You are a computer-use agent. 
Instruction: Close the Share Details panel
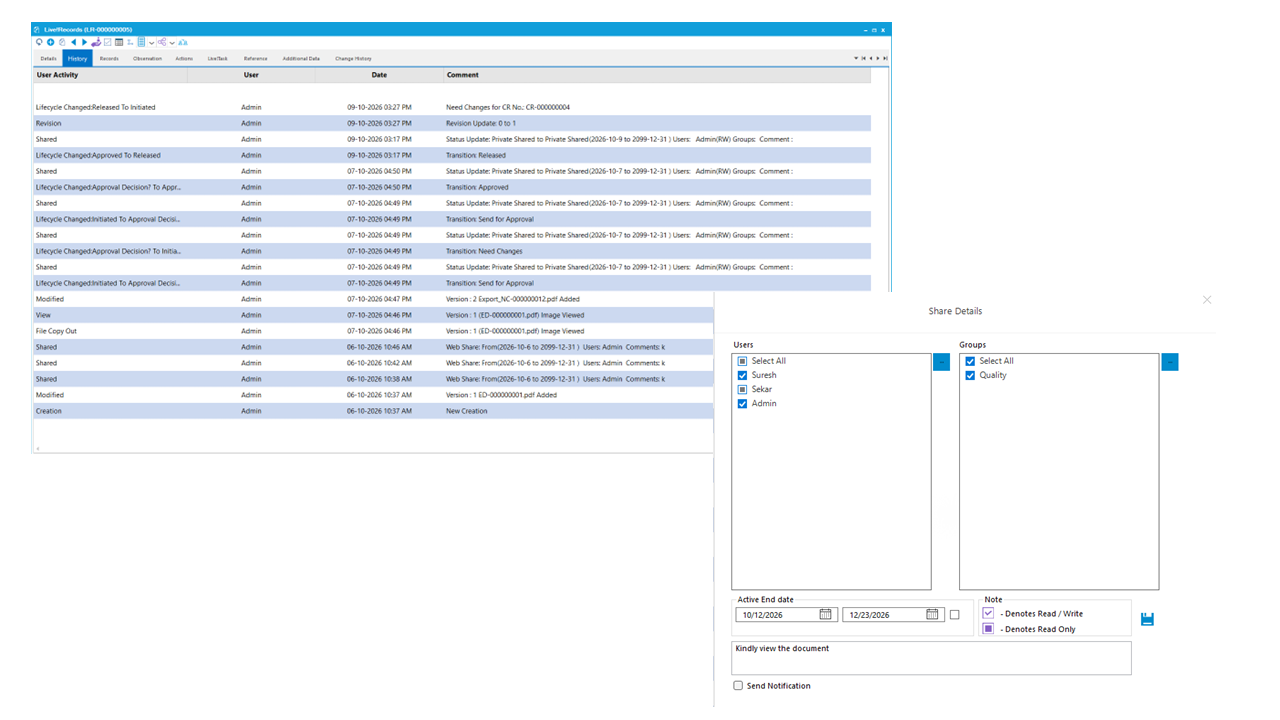1207,300
